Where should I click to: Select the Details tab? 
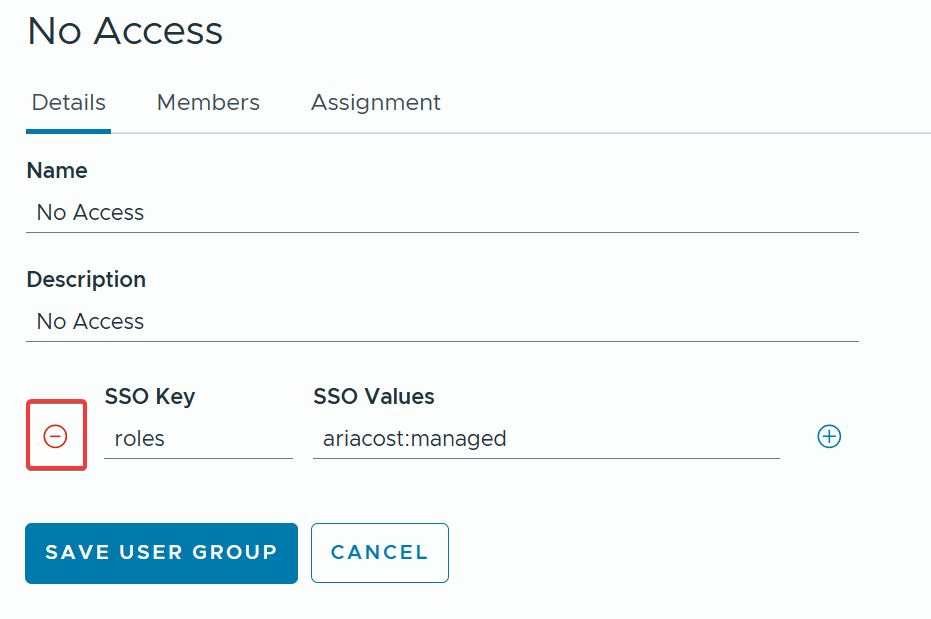tap(69, 102)
